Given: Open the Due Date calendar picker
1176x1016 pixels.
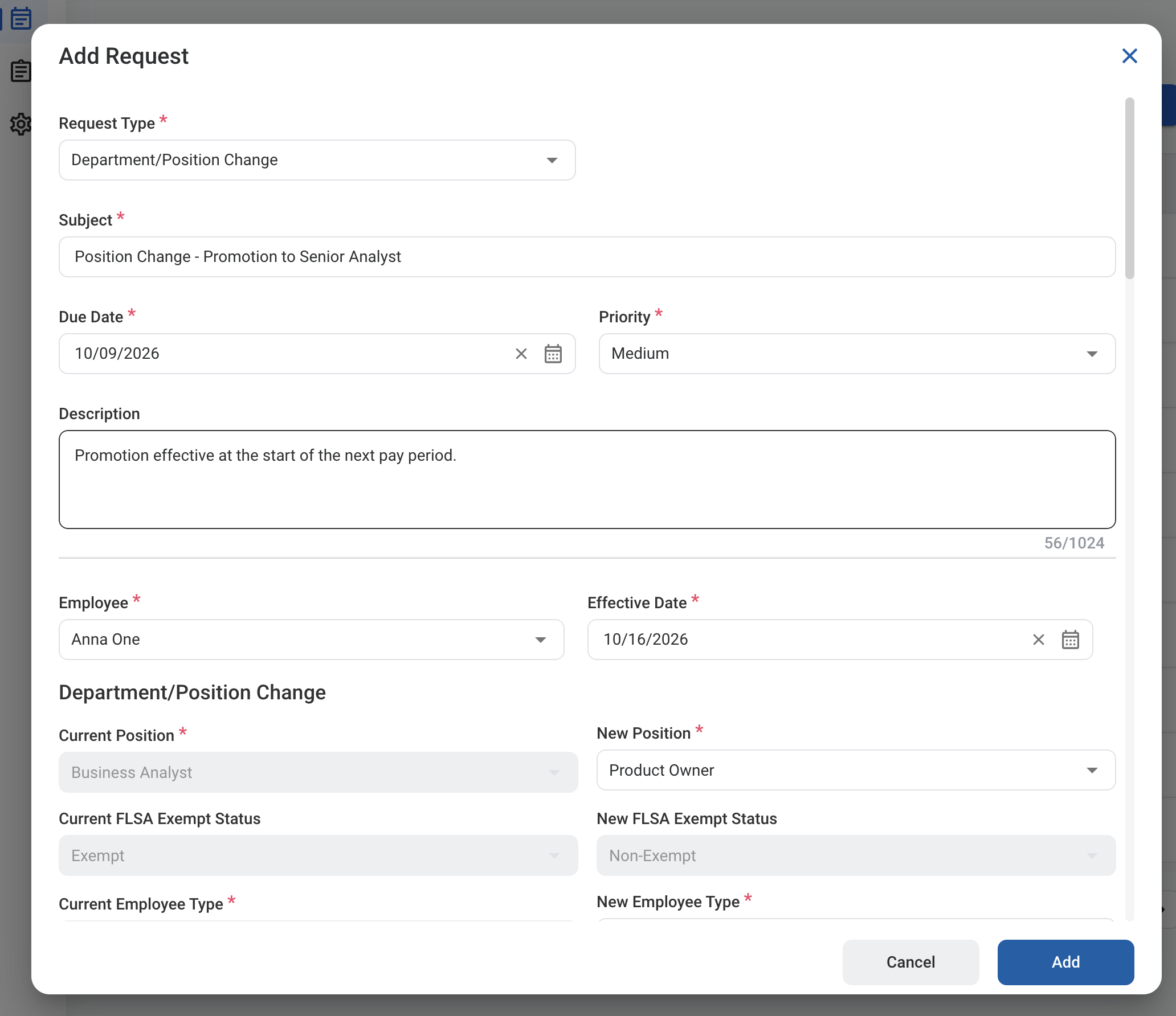Looking at the screenshot, I should (x=553, y=354).
